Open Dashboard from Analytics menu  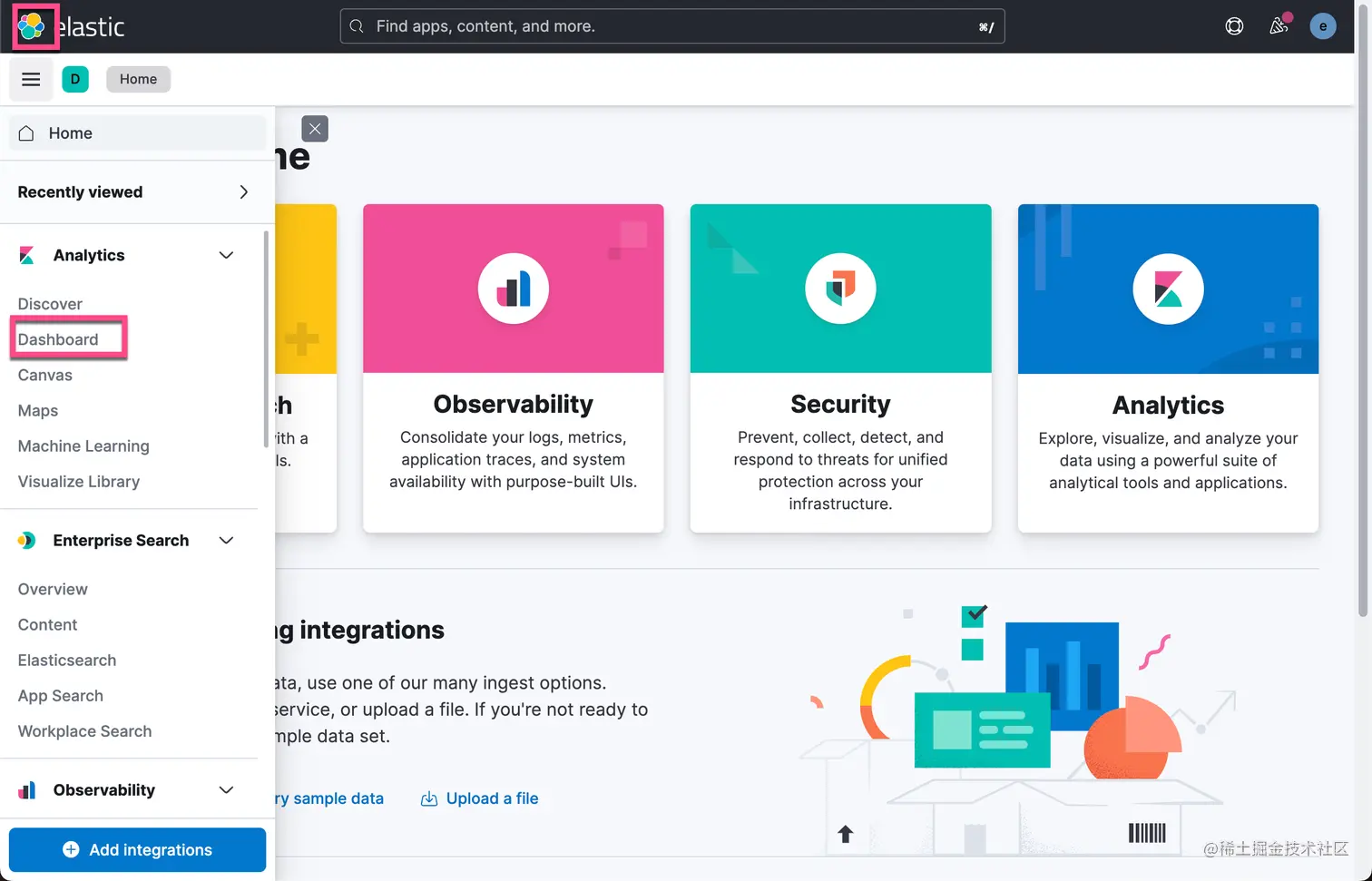[x=58, y=339]
